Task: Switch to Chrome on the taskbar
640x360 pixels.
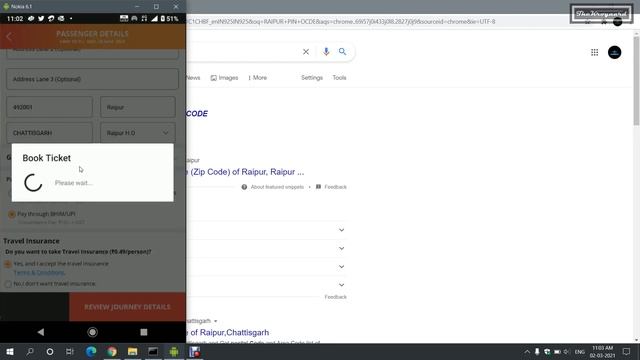Action: [112, 351]
